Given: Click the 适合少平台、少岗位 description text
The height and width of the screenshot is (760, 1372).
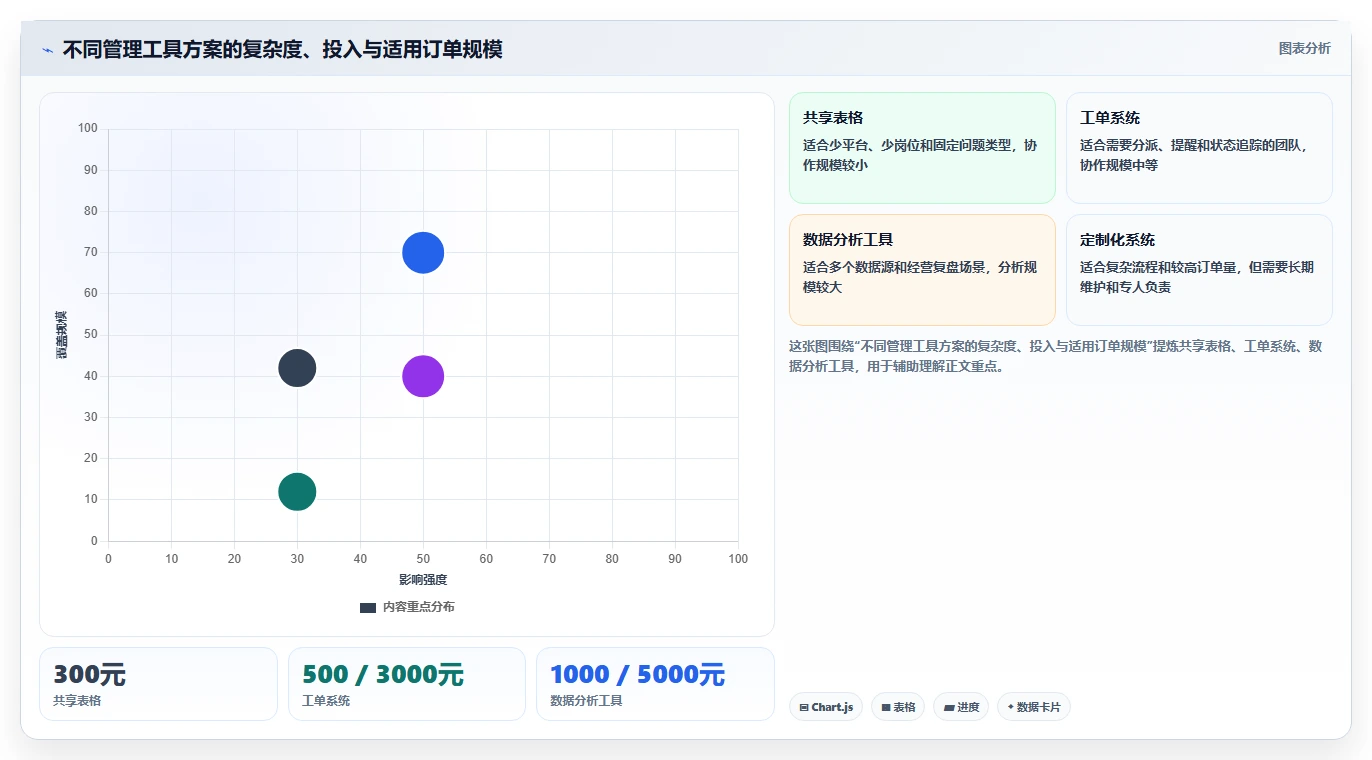Looking at the screenshot, I should pyautogui.click(x=920, y=155).
